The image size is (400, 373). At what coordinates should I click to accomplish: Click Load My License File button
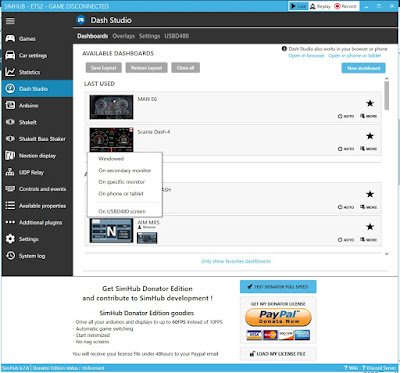coord(278,354)
